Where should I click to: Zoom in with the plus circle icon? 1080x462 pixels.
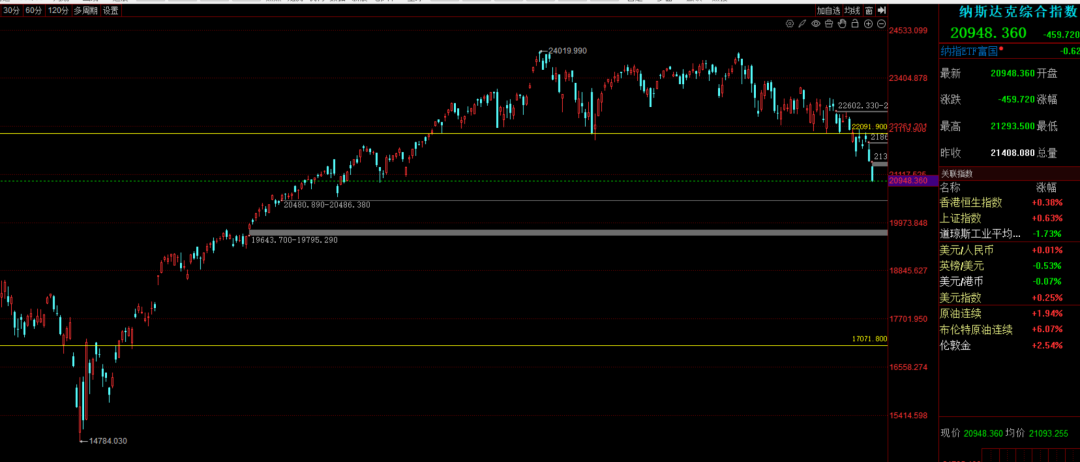pyautogui.click(x=868, y=24)
